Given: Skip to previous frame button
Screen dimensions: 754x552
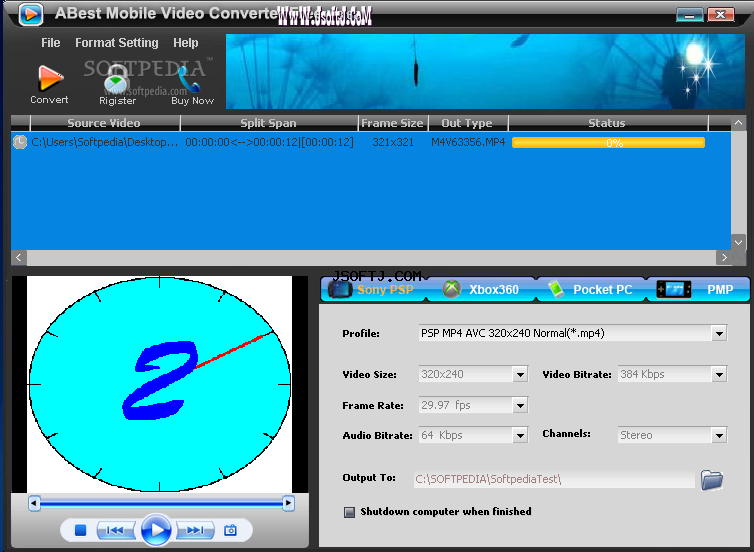Looking at the screenshot, I should point(115,530).
